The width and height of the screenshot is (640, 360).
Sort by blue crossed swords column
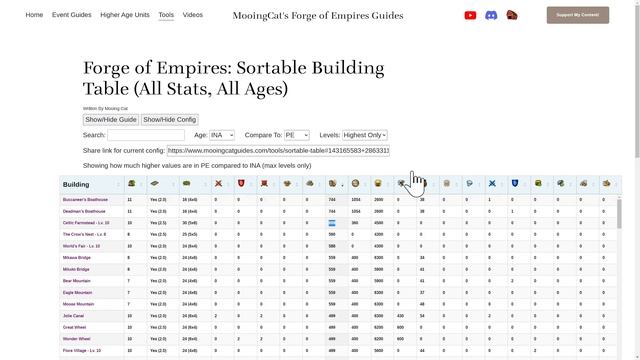pos(492,184)
